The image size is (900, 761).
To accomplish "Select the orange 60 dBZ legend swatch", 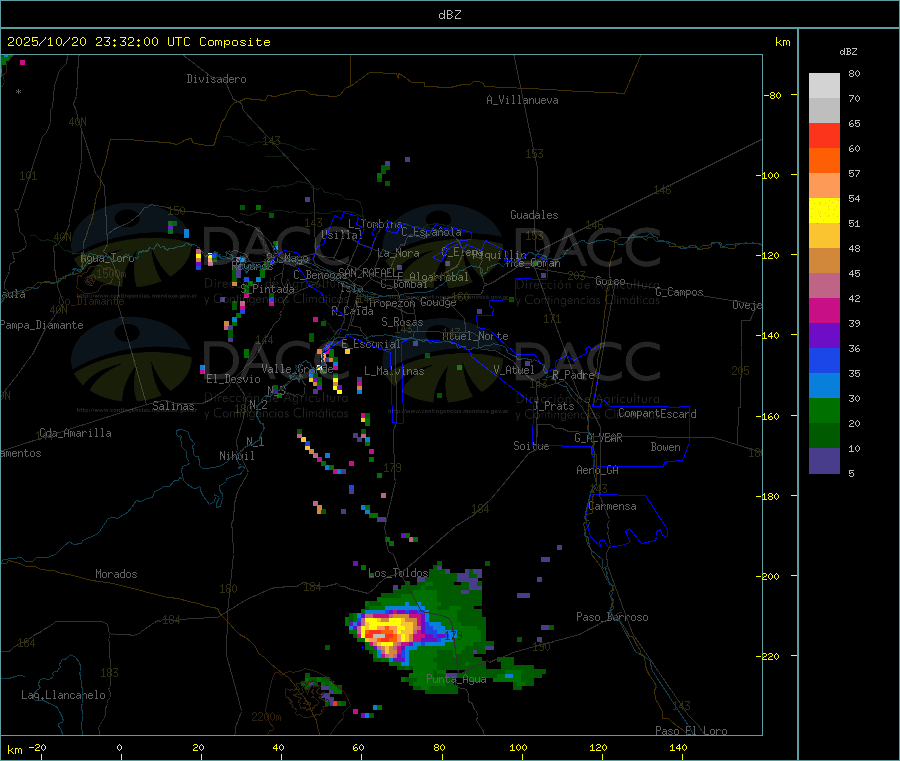I will tap(824, 161).
